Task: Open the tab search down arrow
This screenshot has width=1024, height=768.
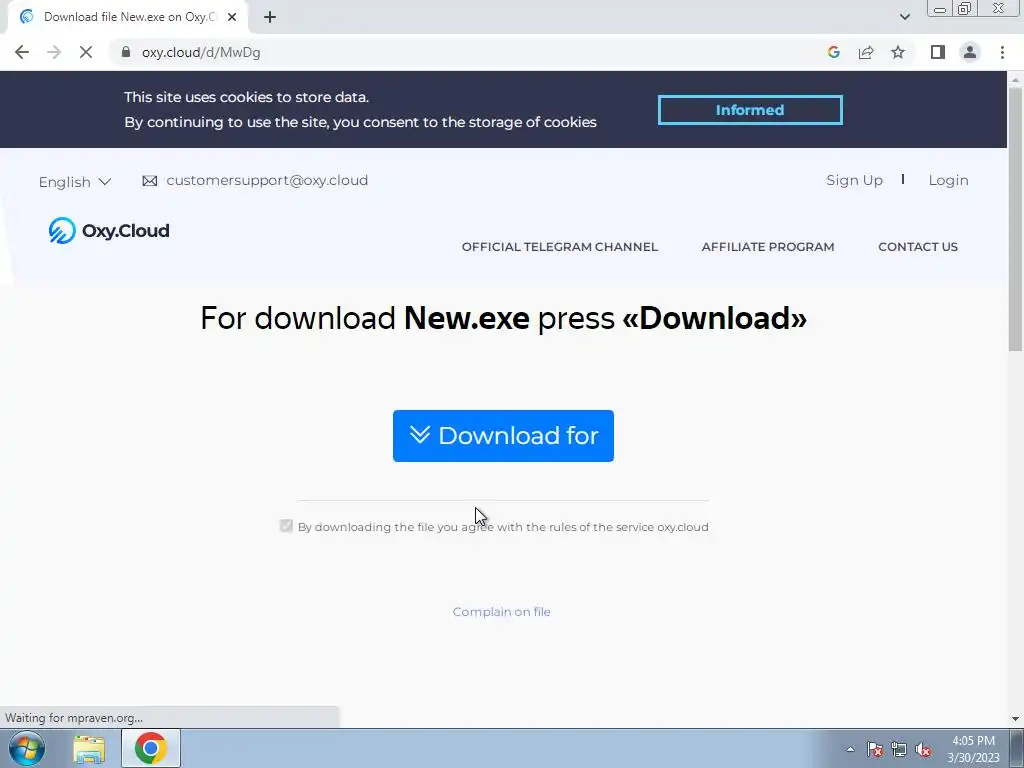Action: point(904,17)
